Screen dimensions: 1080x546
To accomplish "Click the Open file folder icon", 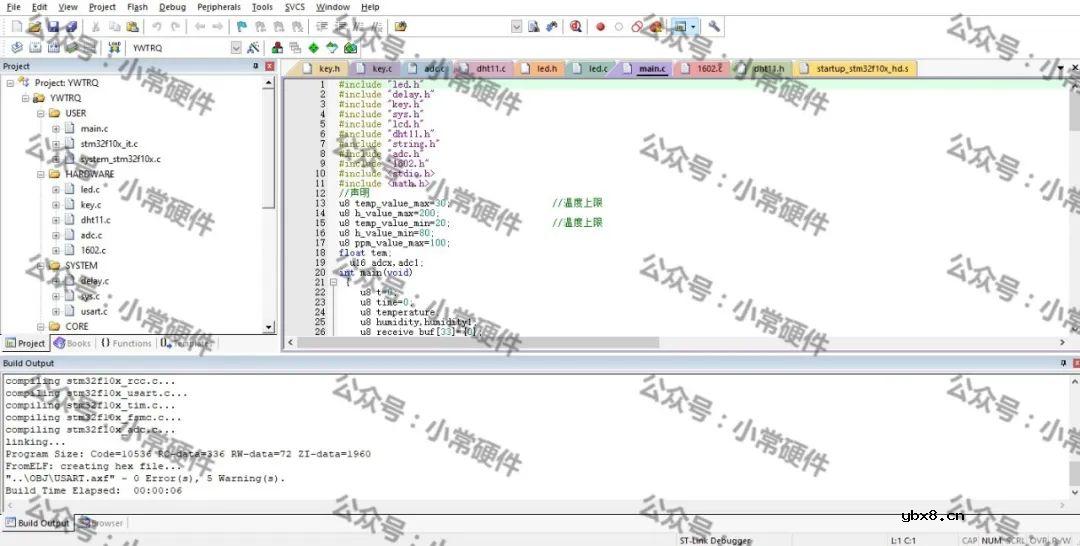I will [34, 27].
